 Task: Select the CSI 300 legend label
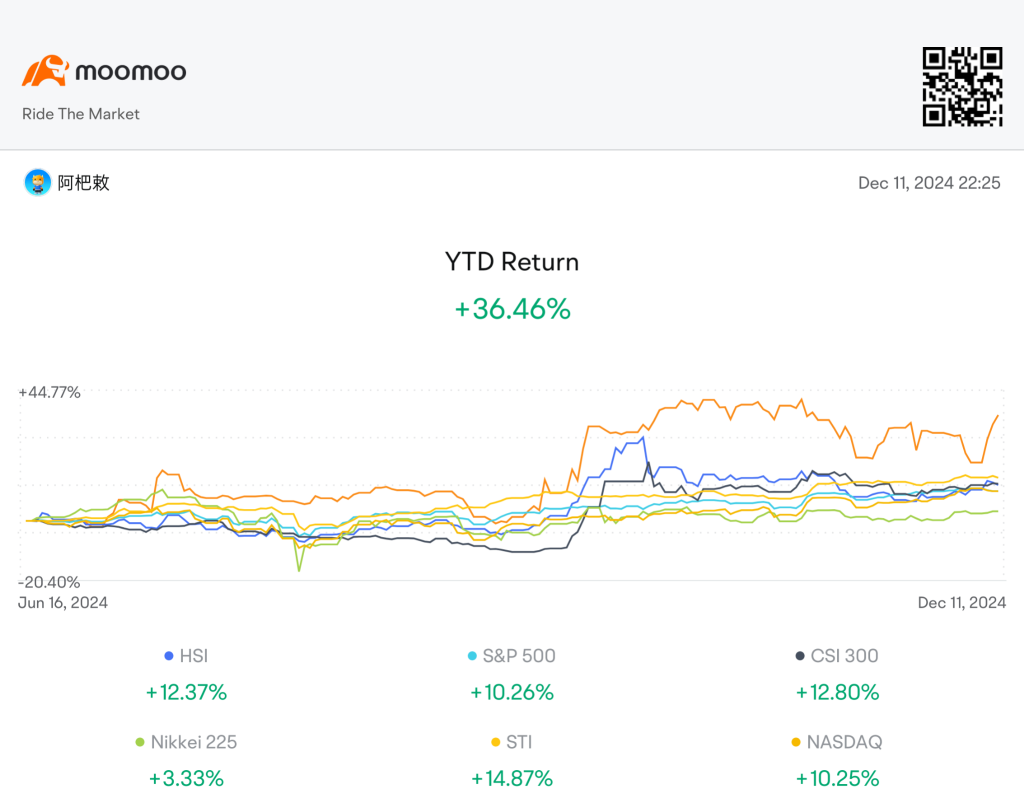pos(844,656)
